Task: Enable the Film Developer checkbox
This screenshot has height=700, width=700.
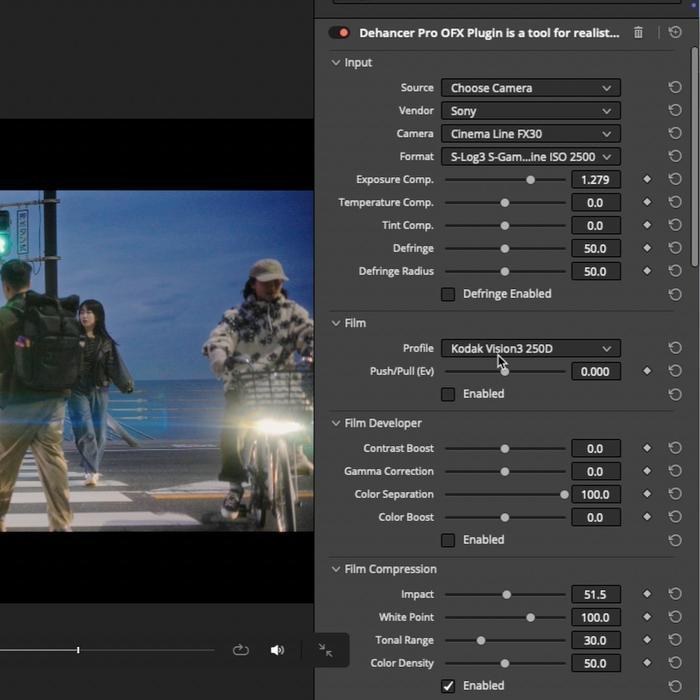Action: tap(448, 540)
